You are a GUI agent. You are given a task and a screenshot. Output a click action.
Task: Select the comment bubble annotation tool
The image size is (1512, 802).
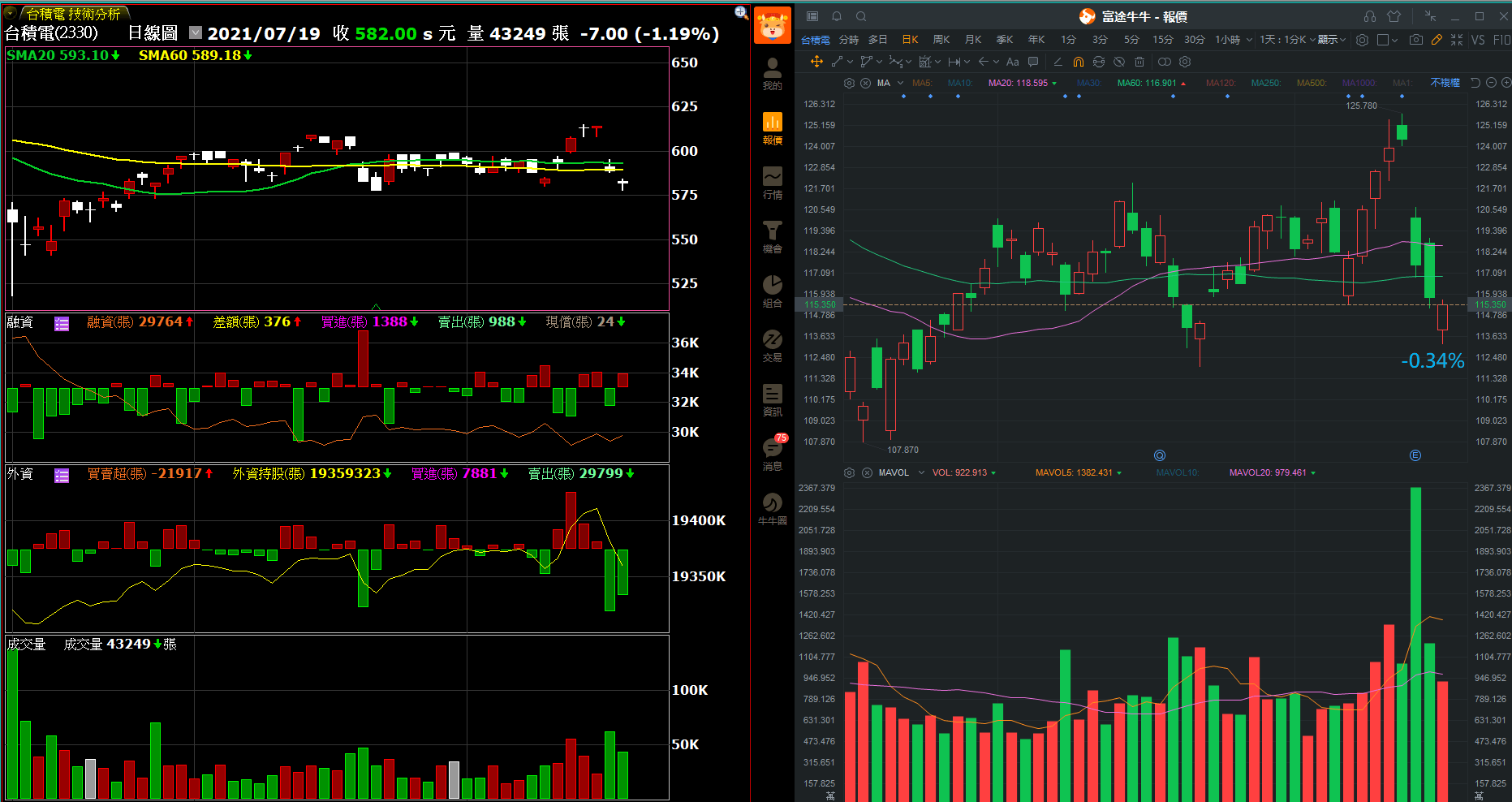(1033, 62)
